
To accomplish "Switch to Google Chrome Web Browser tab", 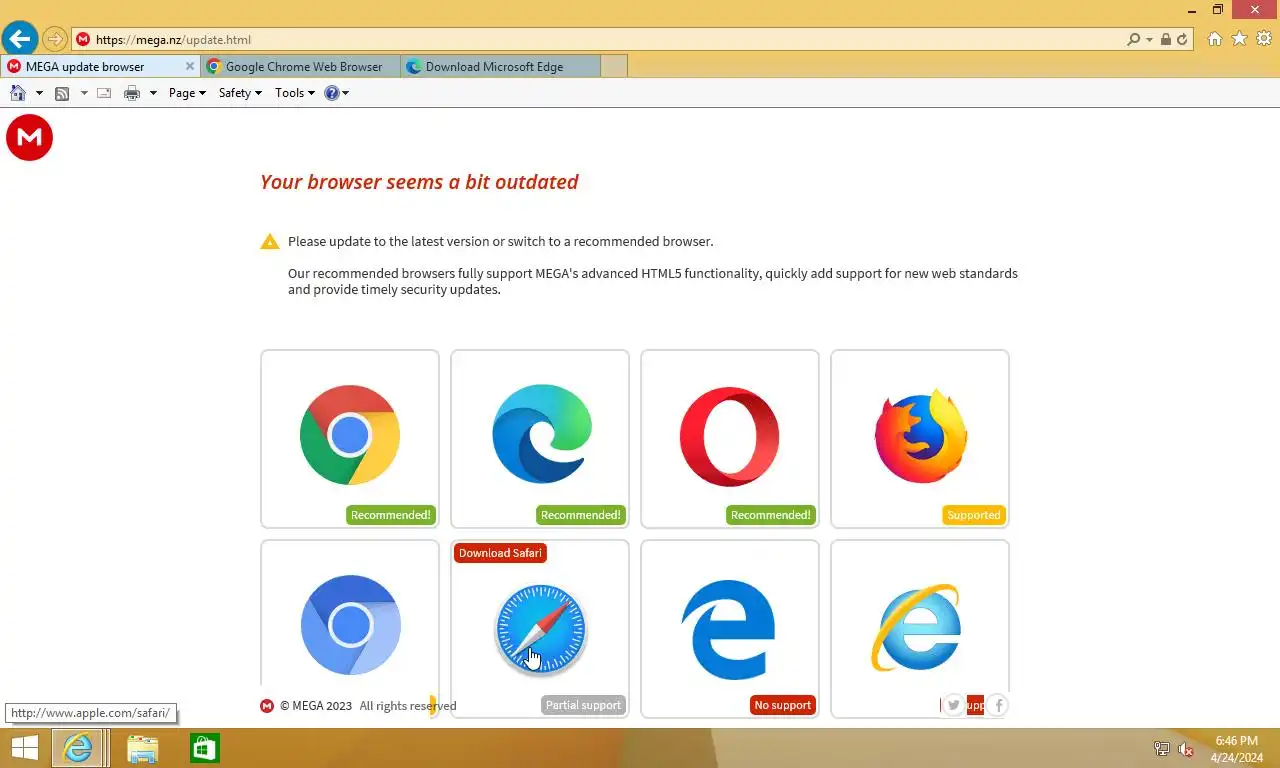I will tap(300, 67).
